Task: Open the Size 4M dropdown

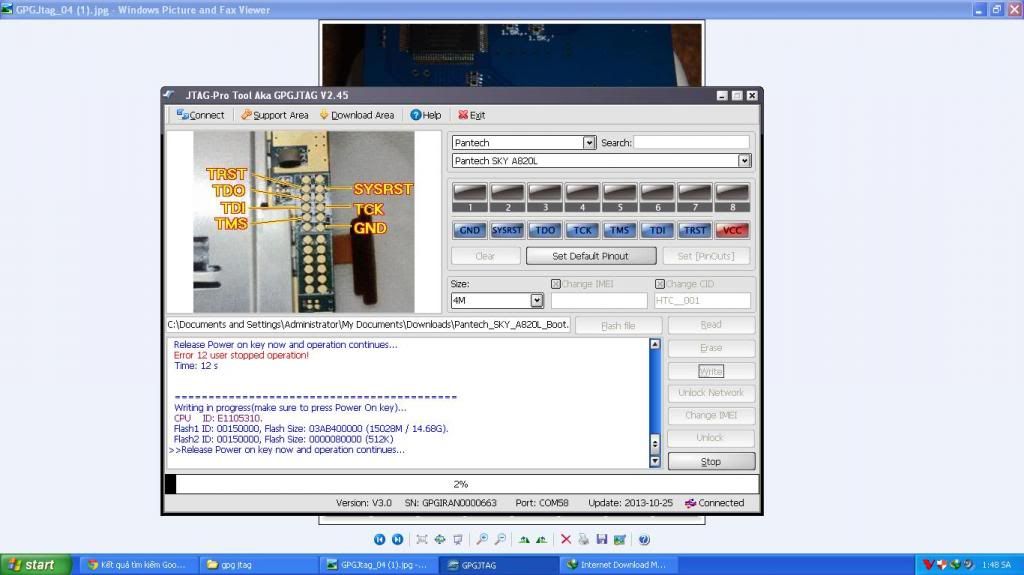Action: 536,301
